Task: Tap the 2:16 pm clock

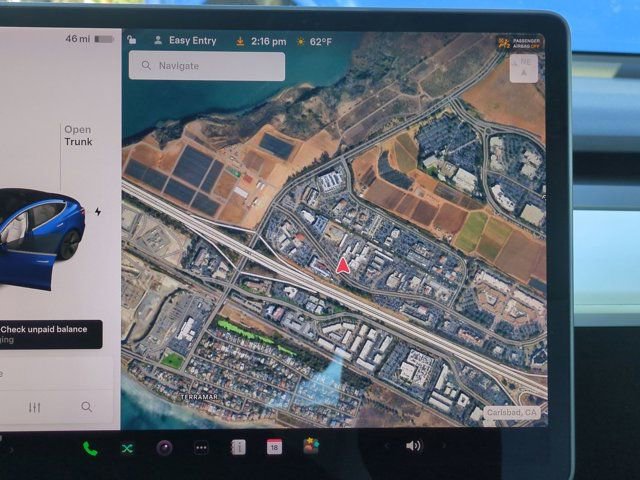Action: point(269,42)
